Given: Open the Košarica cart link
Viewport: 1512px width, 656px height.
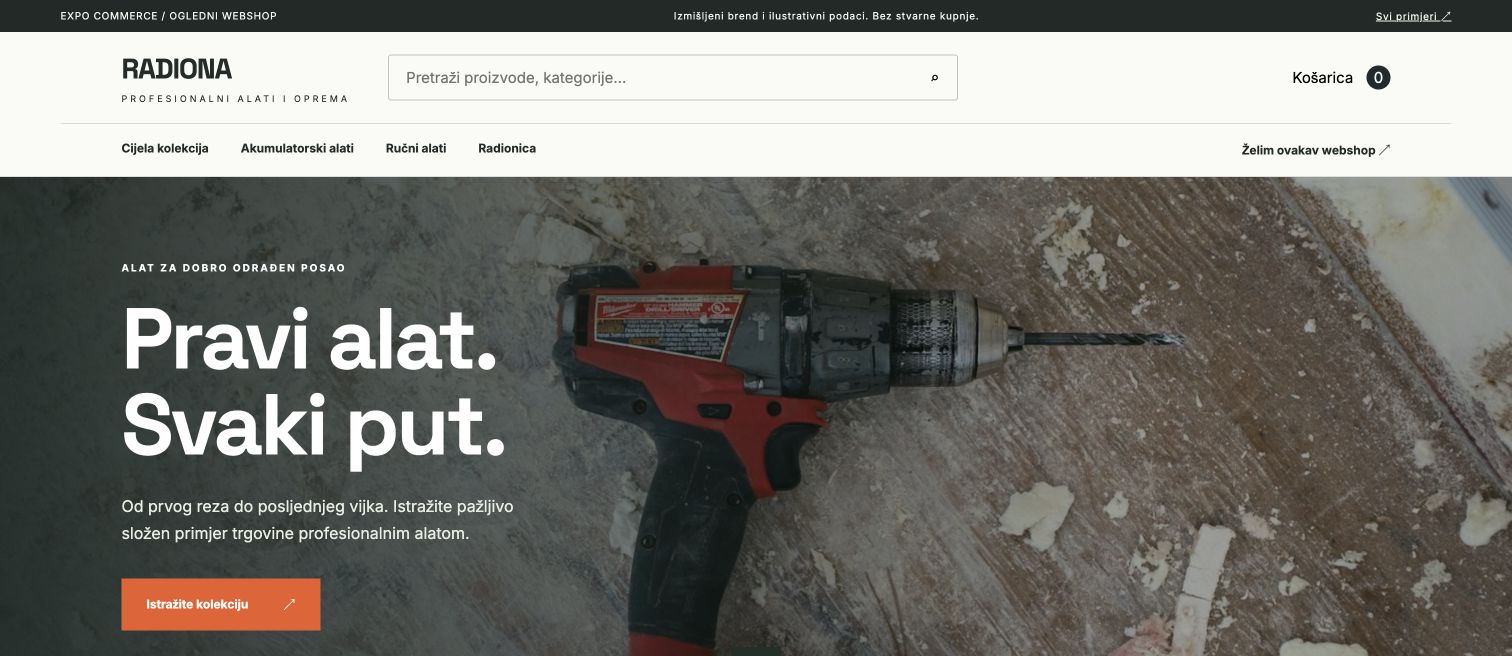Looking at the screenshot, I should (x=1341, y=78).
